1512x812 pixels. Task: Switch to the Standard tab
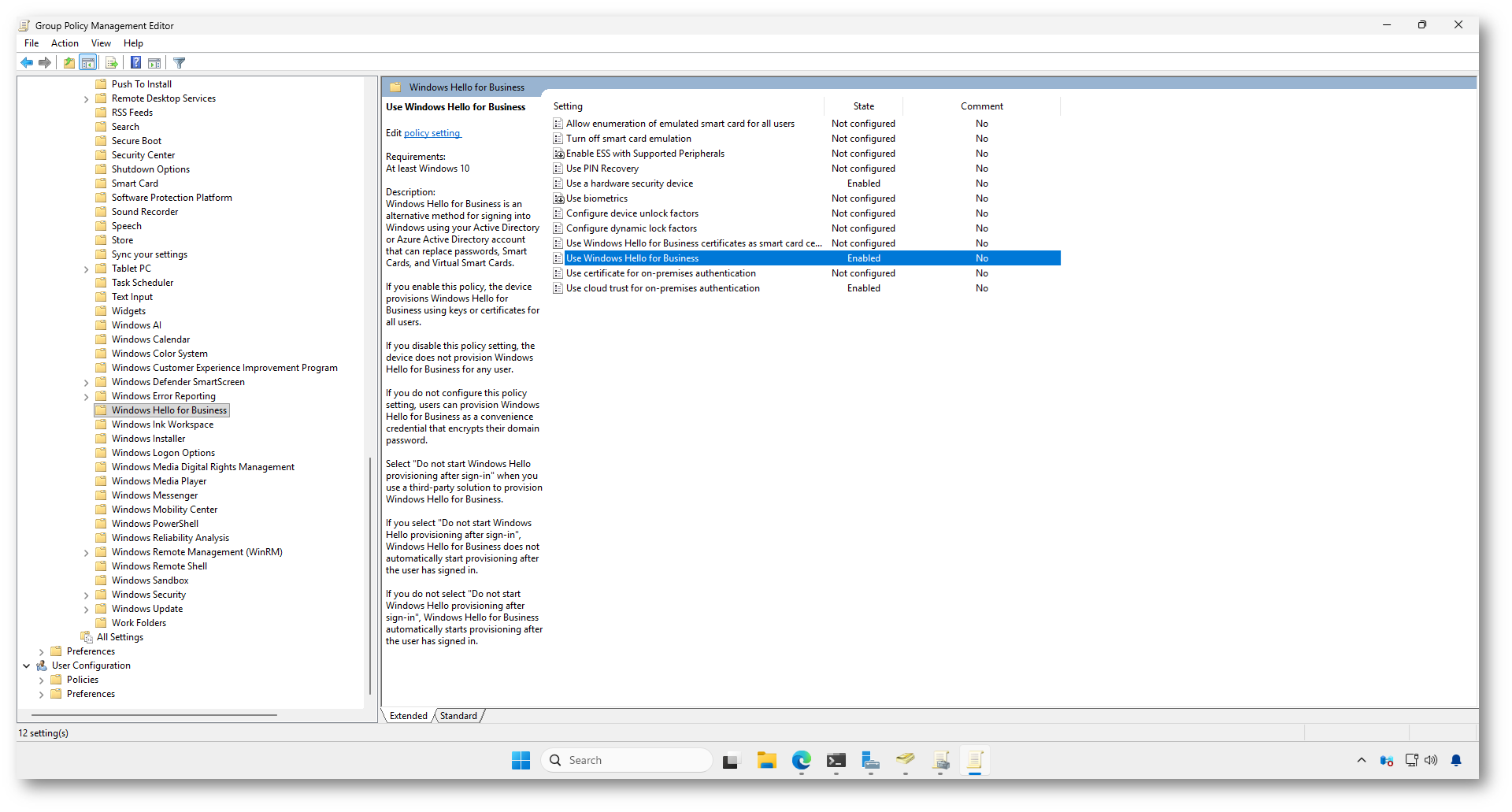pyautogui.click(x=458, y=716)
